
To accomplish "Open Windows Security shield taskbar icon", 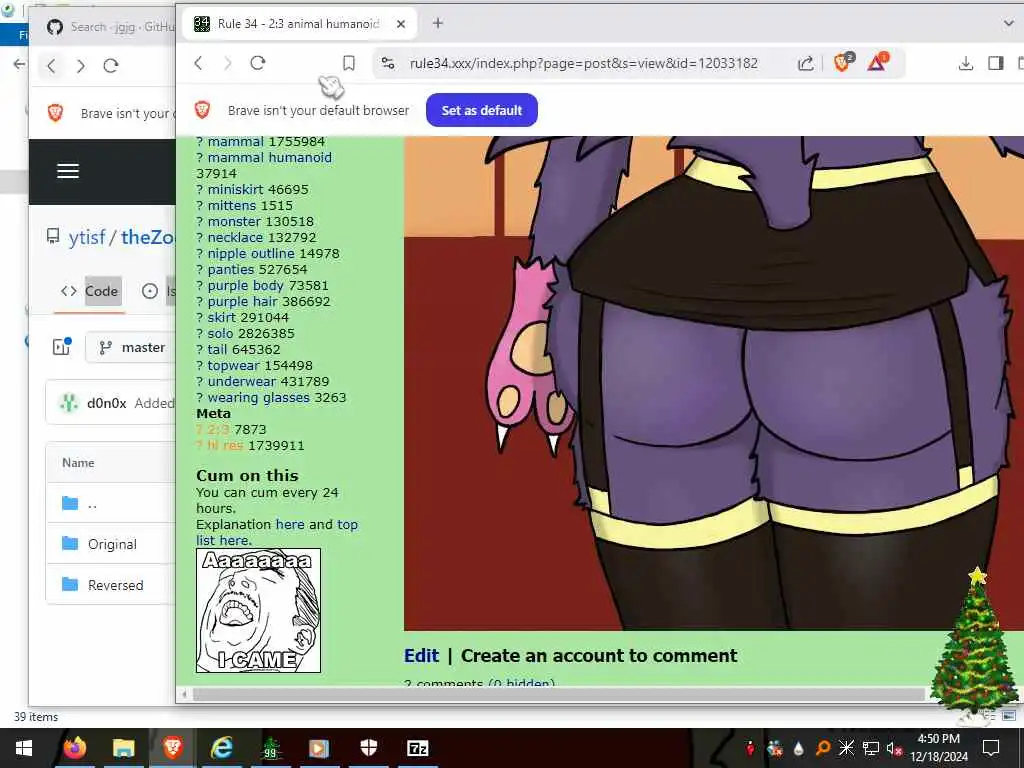I will 368,748.
